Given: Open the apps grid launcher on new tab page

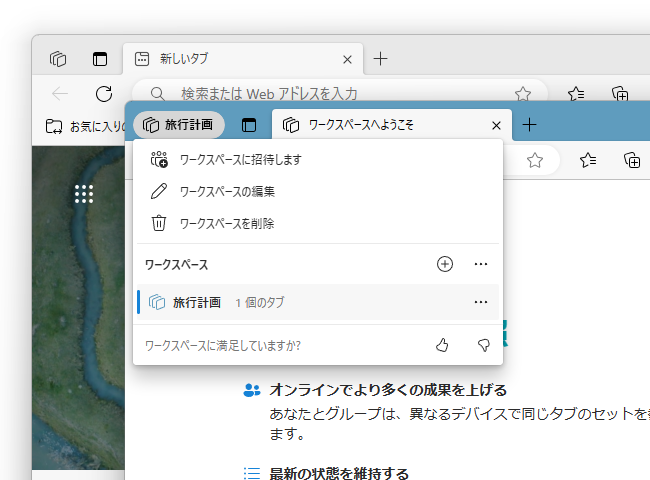Looking at the screenshot, I should point(84,194).
